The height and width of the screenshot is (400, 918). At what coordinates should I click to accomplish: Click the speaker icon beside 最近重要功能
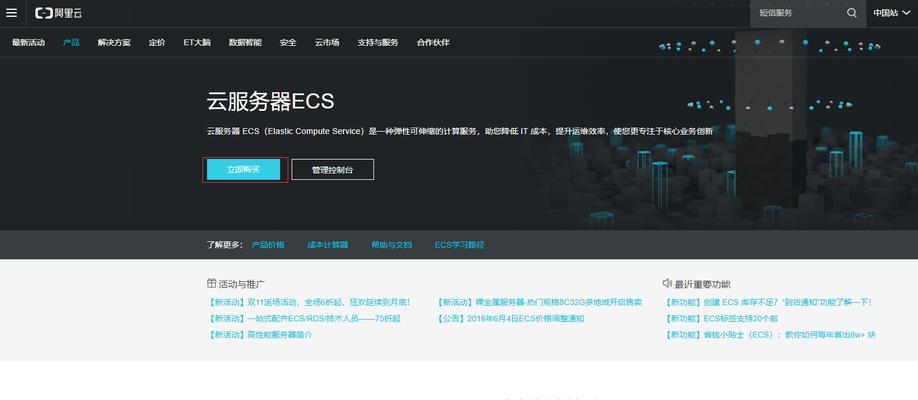point(667,283)
